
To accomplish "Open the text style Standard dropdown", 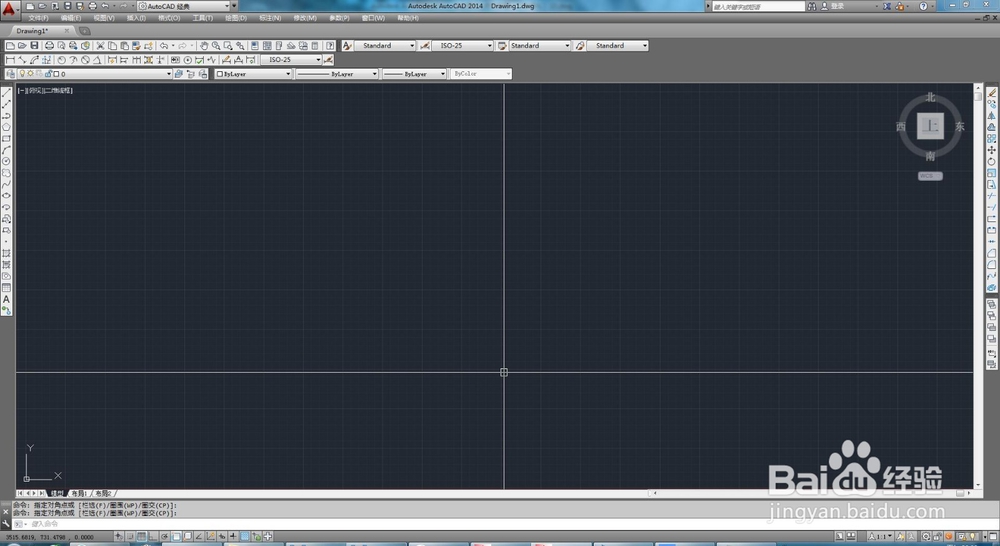I will pyautogui.click(x=385, y=46).
